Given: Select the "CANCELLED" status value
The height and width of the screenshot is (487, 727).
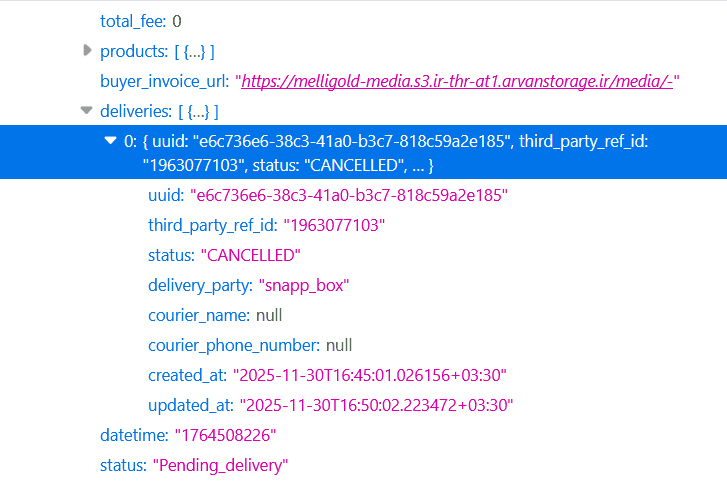Looking at the screenshot, I should [x=250, y=255].
